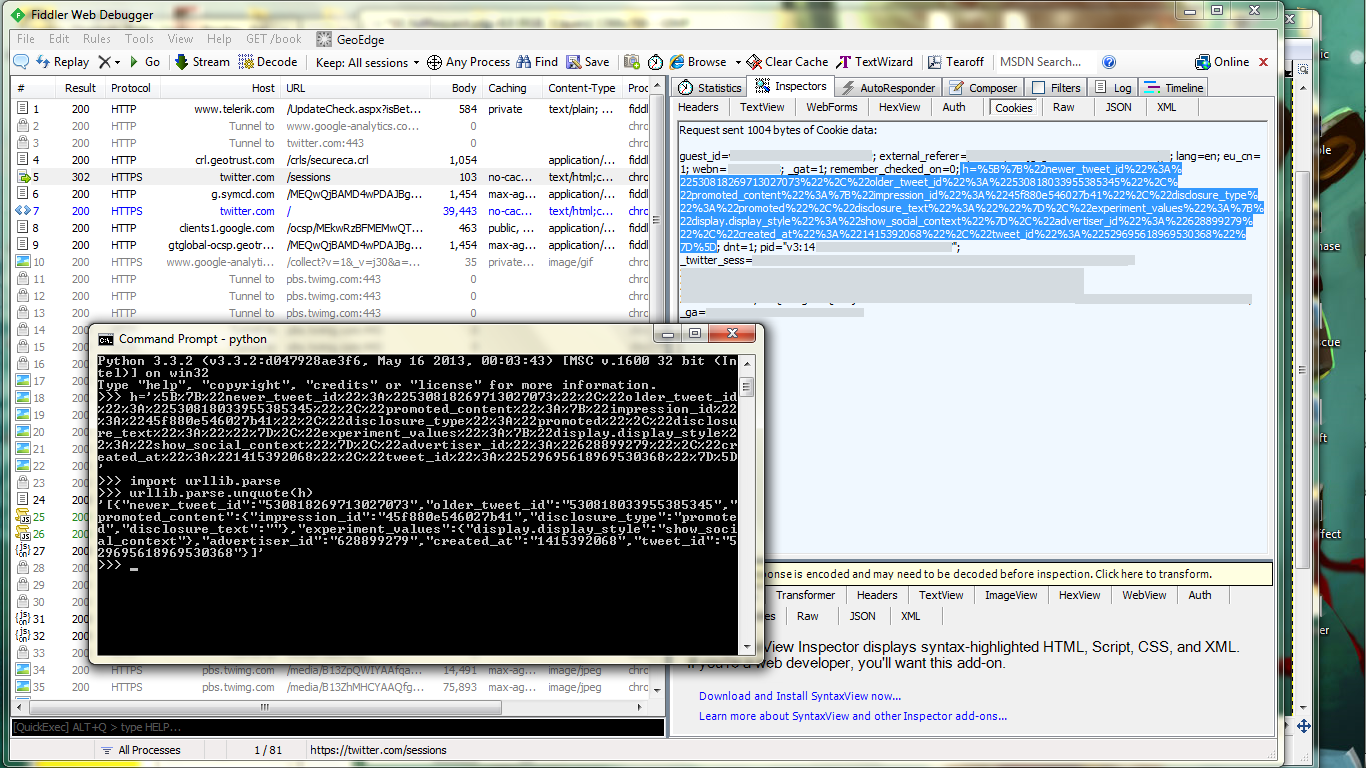This screenshot has width=1366, height=768.
Task: Open Tools menu
Action: pos(140,39)
